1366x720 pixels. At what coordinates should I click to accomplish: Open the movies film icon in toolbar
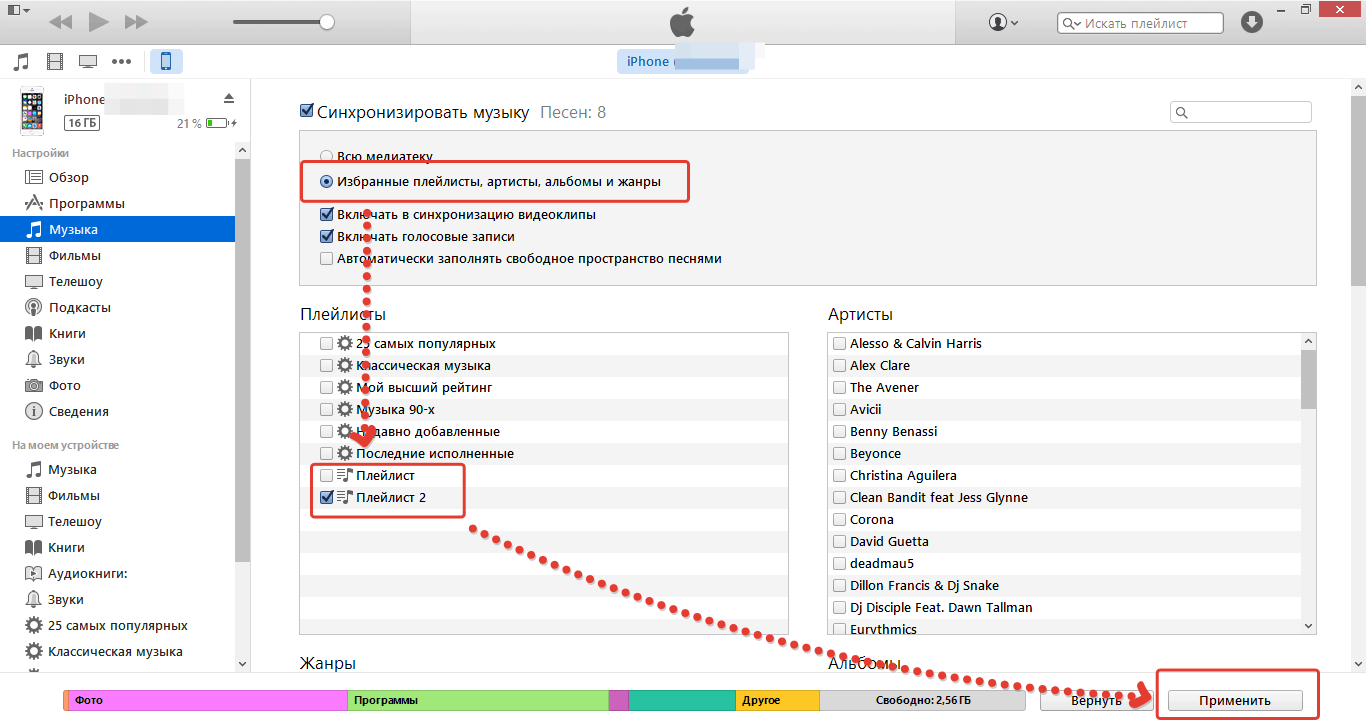(x=55, y=62)
